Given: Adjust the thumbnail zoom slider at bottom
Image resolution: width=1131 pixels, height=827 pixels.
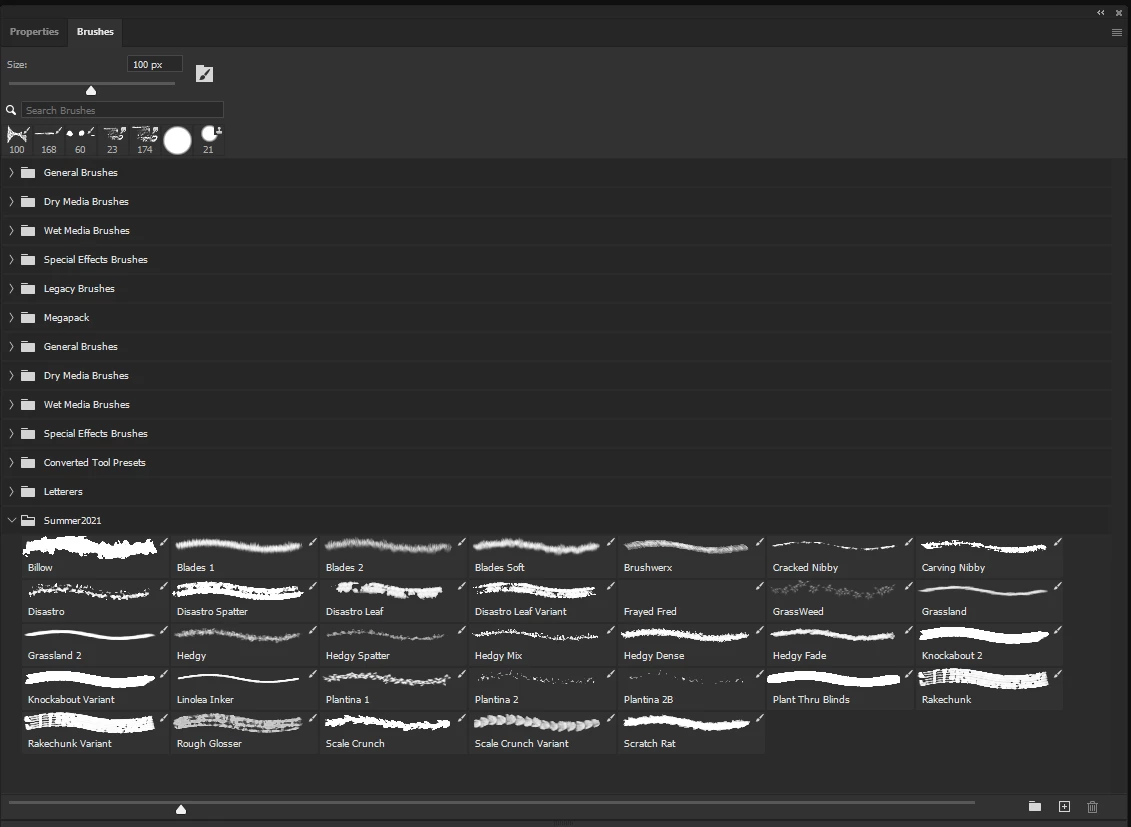Looking at the screenshot, I should click(x=181, y=809).
